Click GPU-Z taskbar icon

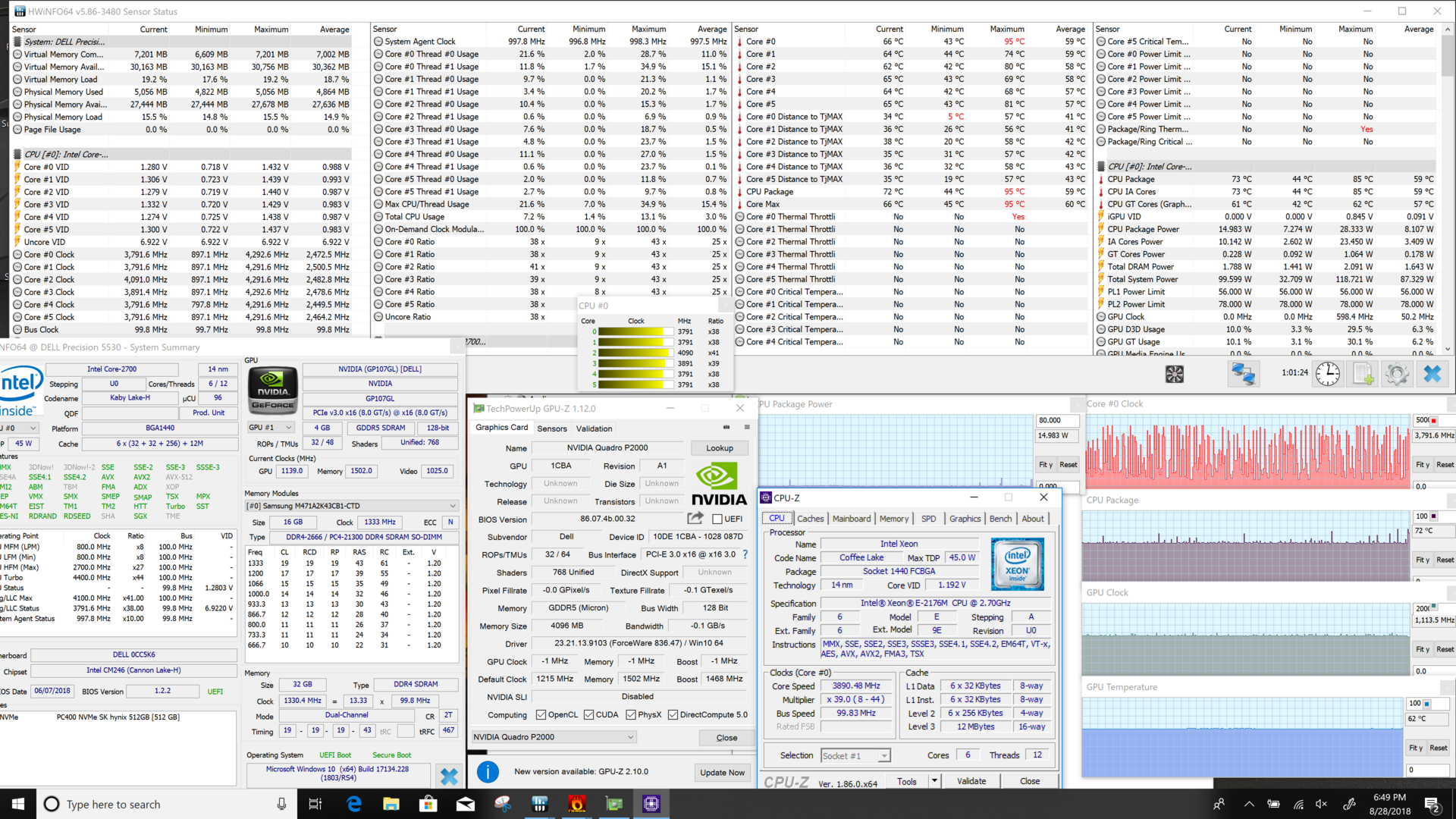(x=613, y=804)
